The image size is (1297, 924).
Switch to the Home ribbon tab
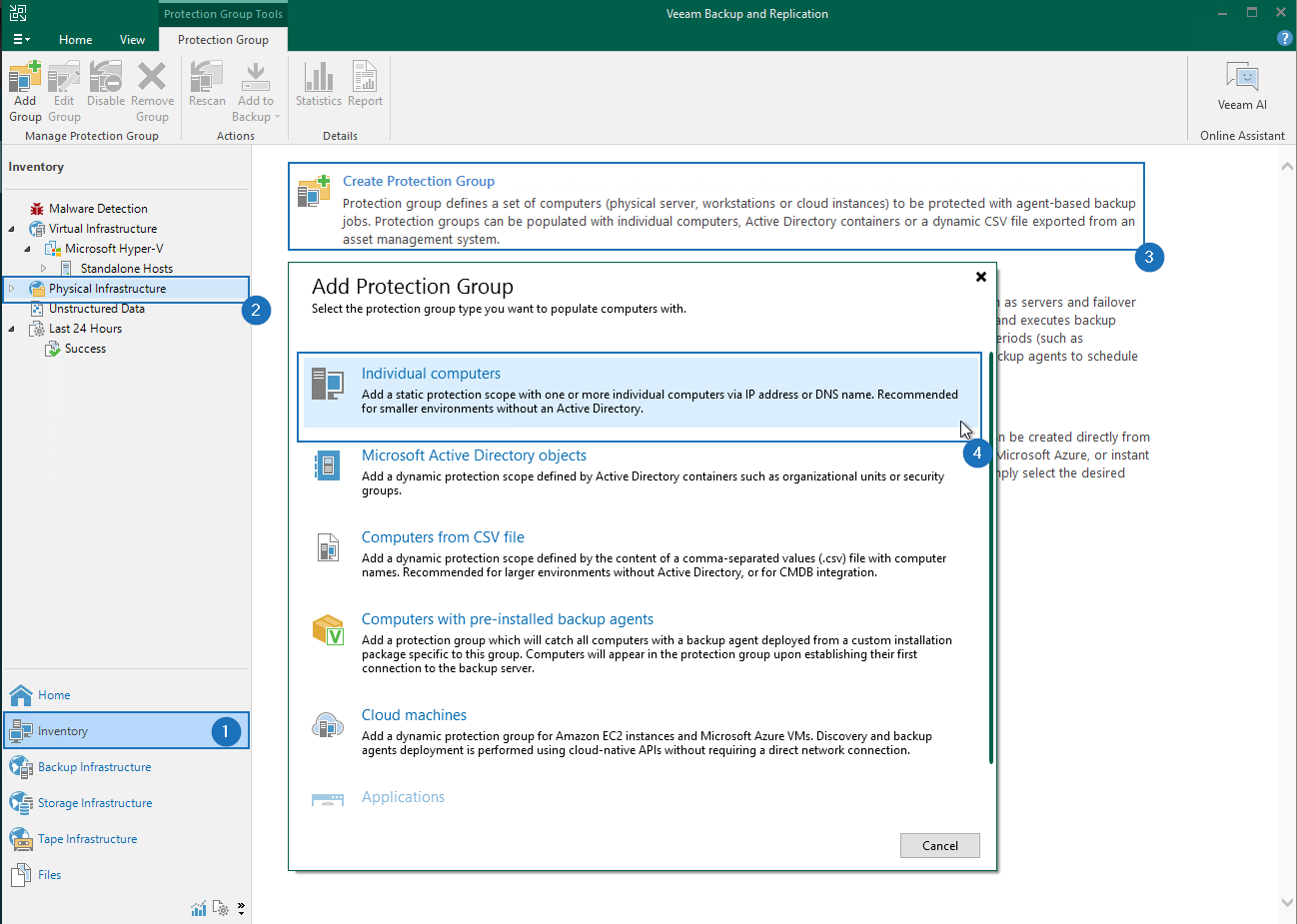[75, 40]
